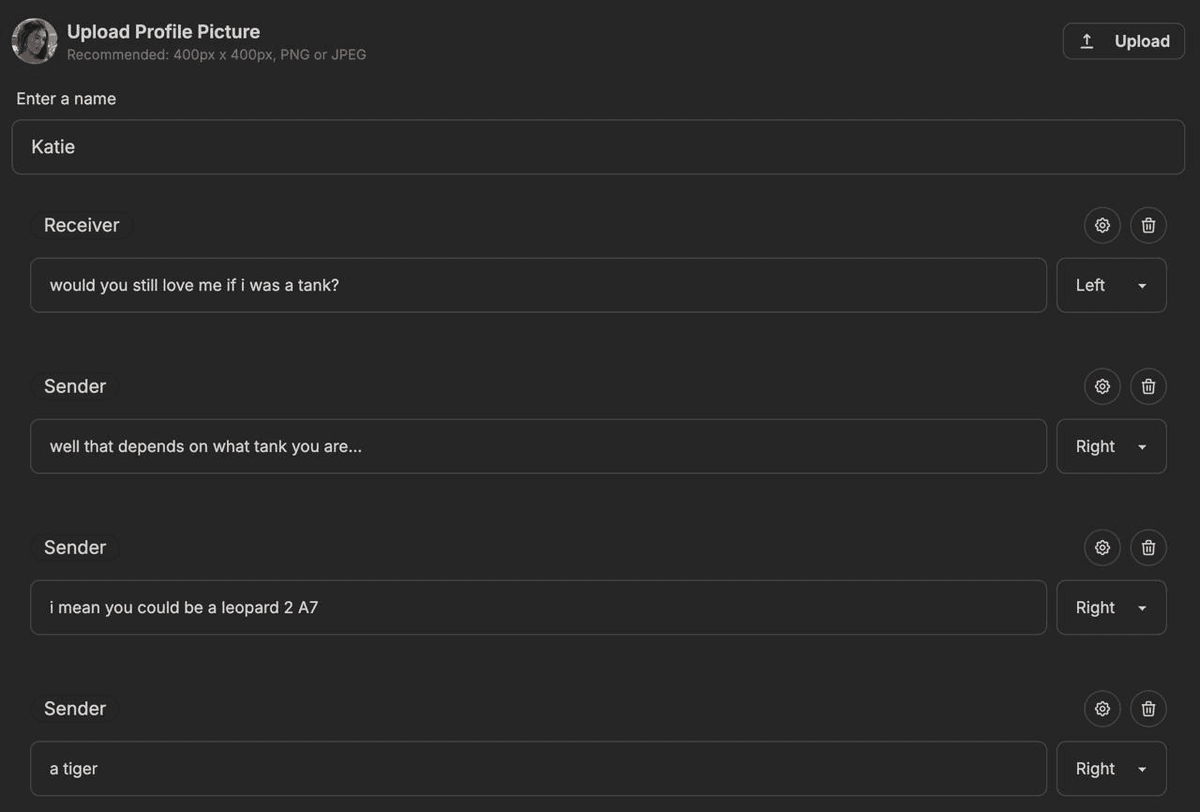This screenshot has height=812, width=1200.
Task: Expand alignment dropdown for leopard 2 A7 message
Action: [1111, 607]
